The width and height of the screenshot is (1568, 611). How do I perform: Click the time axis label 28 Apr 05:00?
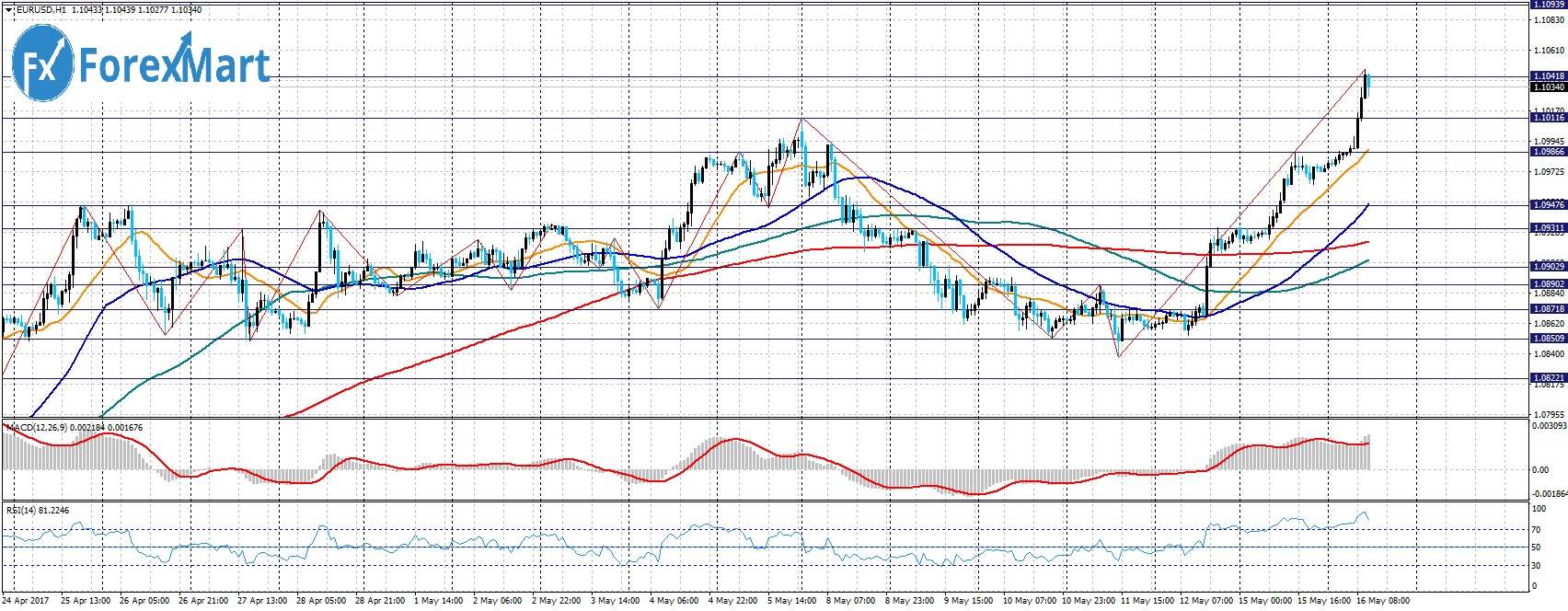tap(321, 601)
